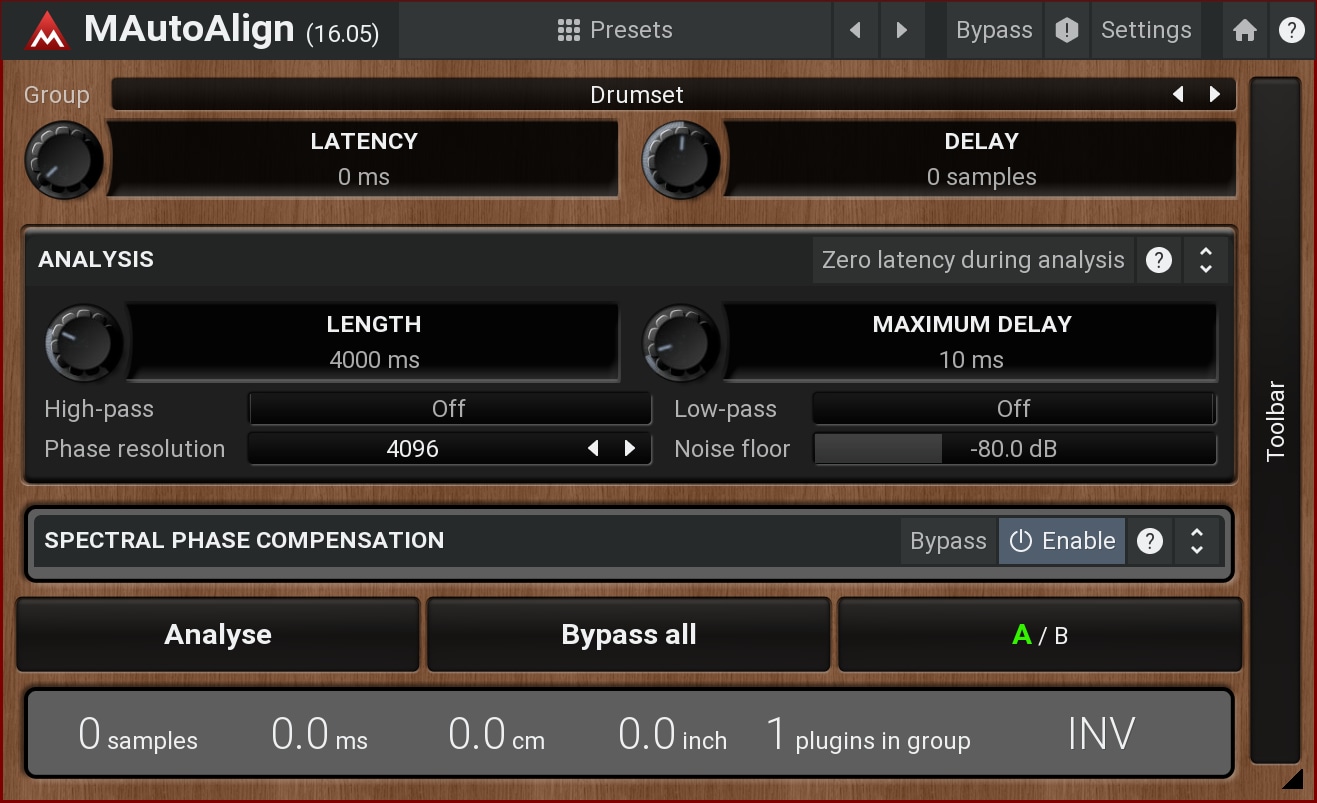
Task: Click the Maximum delay knob
Action: 681,342
